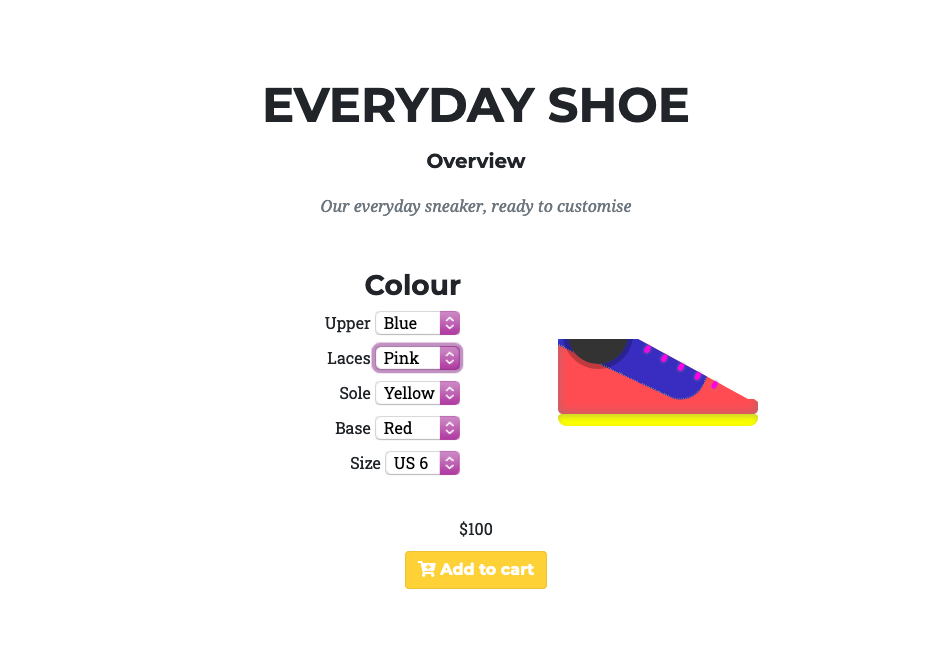Open the Base colour dropdown showing Red
The image size is (950, 651).
click(417, 429)
